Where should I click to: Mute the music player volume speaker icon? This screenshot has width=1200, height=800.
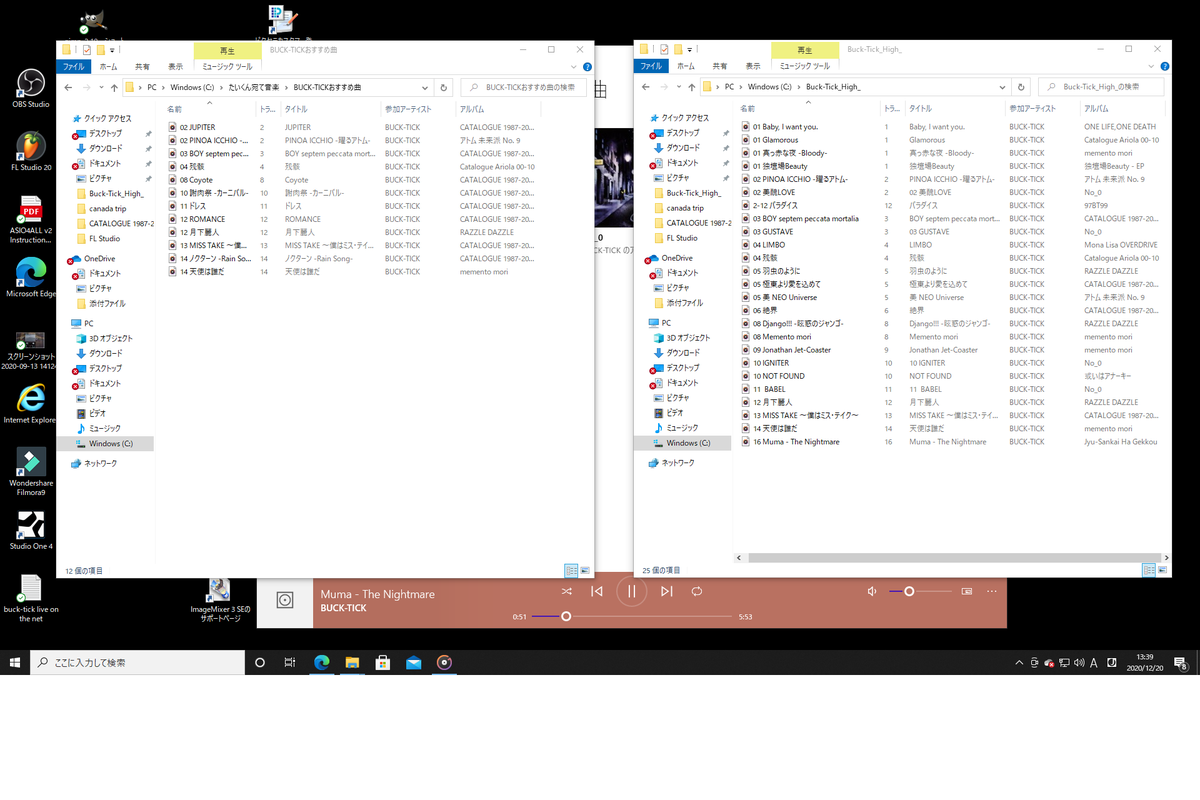[x=872, y=591]
